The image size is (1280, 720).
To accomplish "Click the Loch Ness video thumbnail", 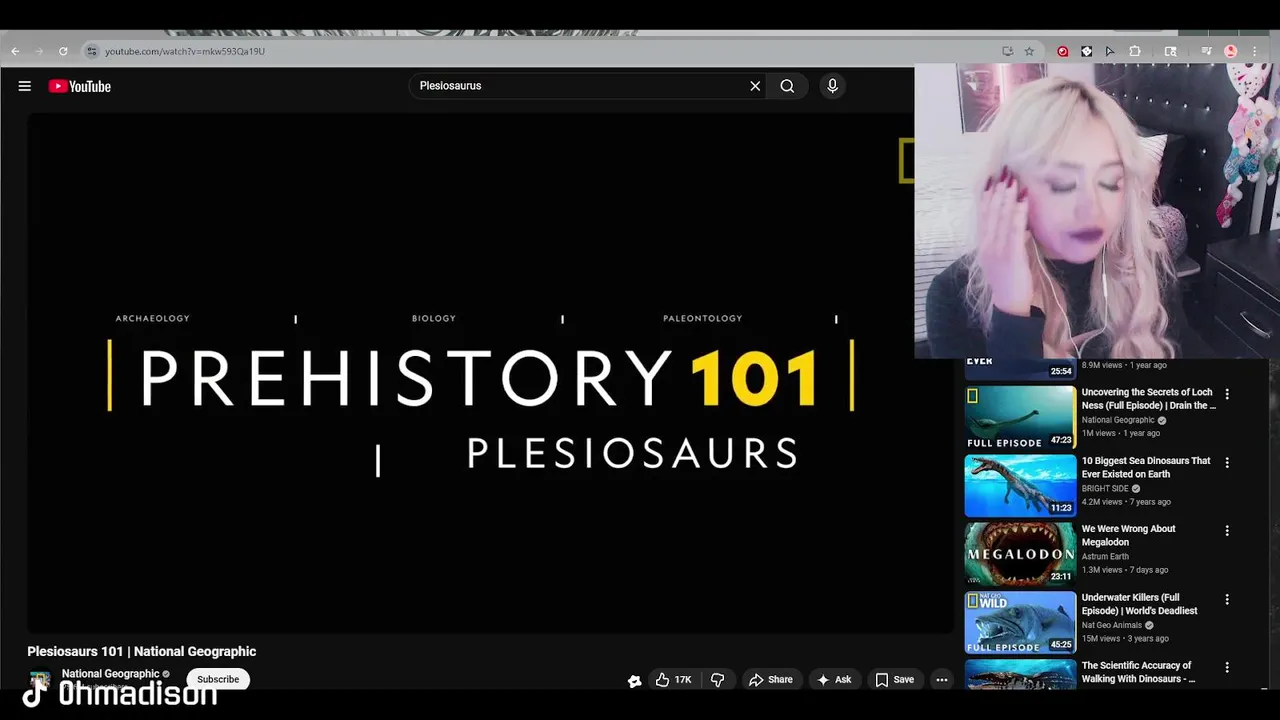I will 1020,417.
